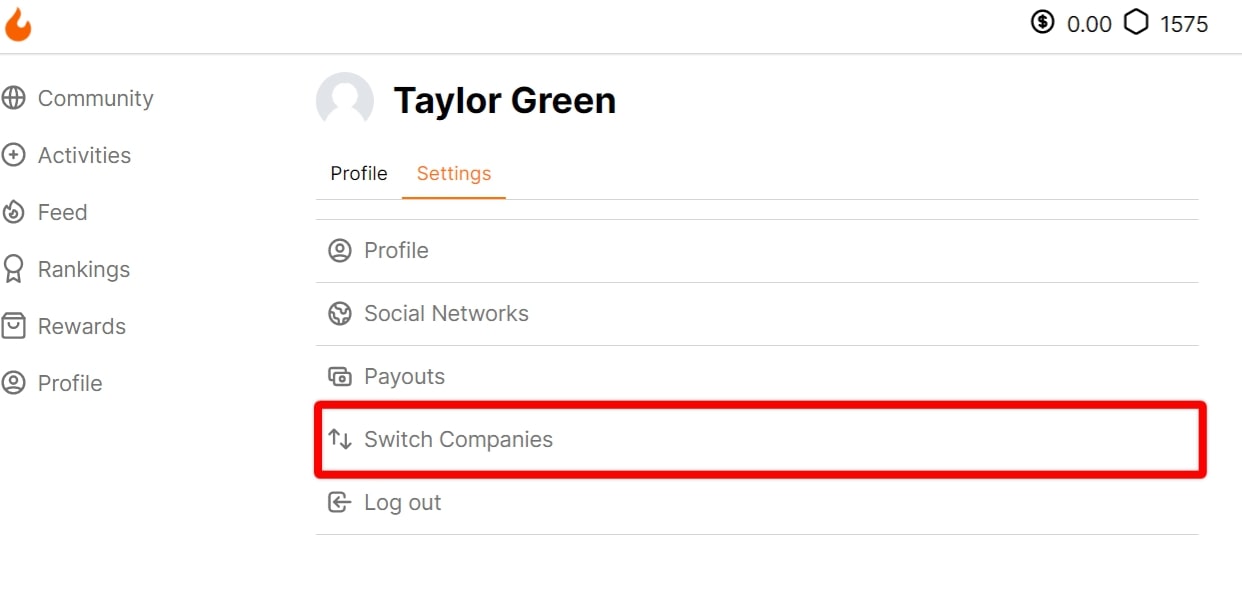1242x592 pixels.
Task: Open the Social Networks settings entry
Action: tap(757, 314)
